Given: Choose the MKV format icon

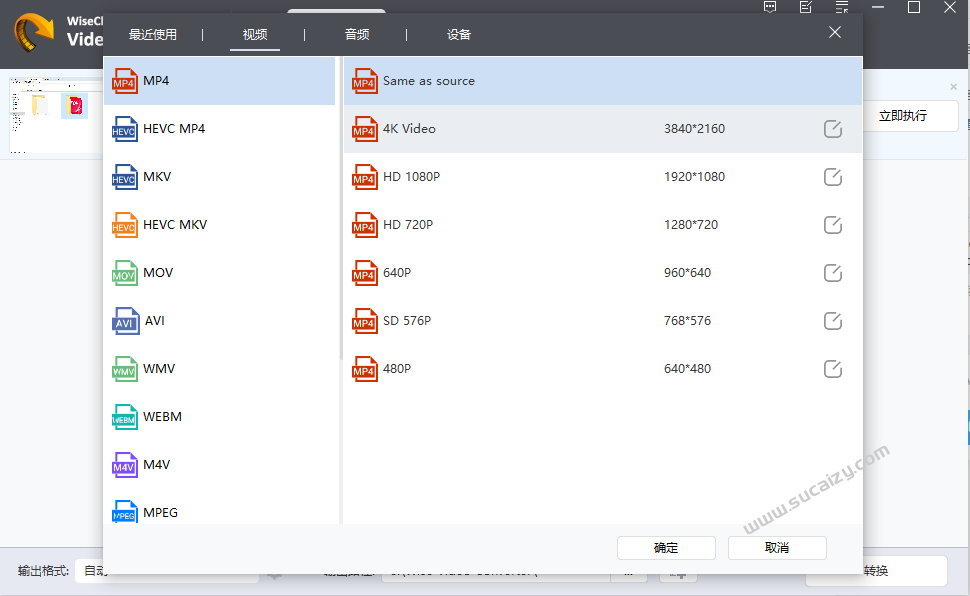Looking at the screenshot, I should click(x=124, y=177).
